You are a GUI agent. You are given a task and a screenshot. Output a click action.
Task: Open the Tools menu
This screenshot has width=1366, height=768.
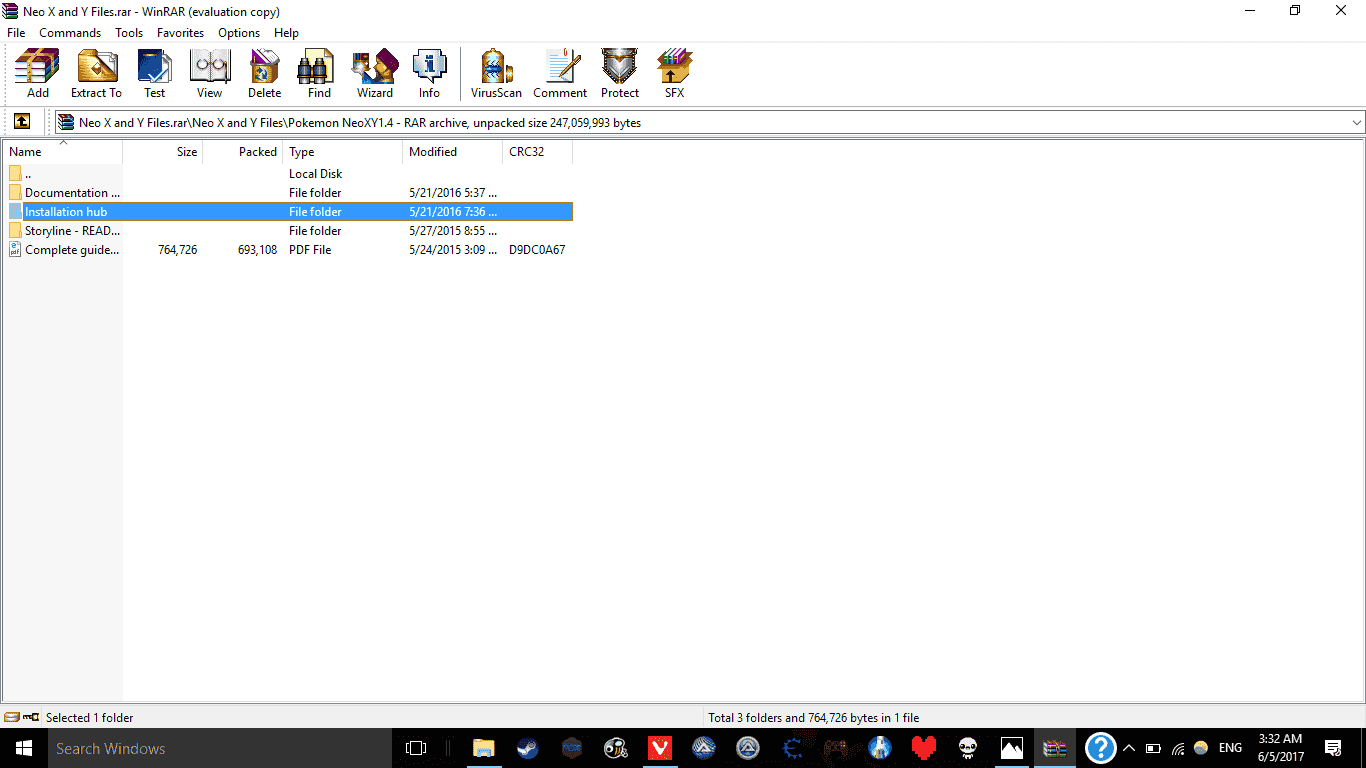[129, 32]
